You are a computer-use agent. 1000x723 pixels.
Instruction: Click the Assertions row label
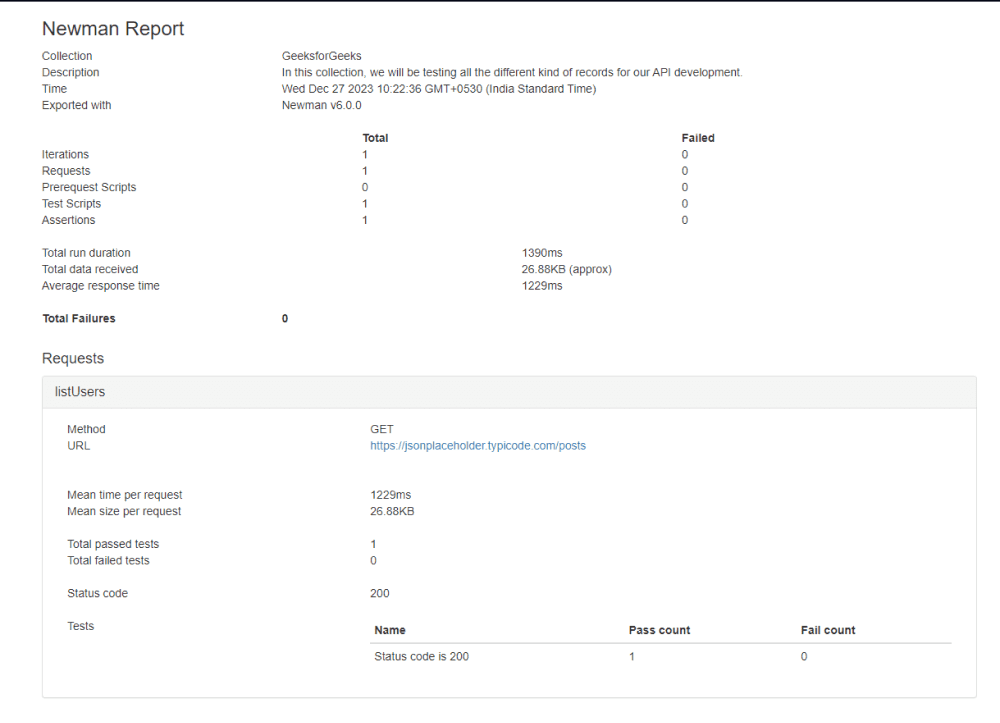point(68,220)
